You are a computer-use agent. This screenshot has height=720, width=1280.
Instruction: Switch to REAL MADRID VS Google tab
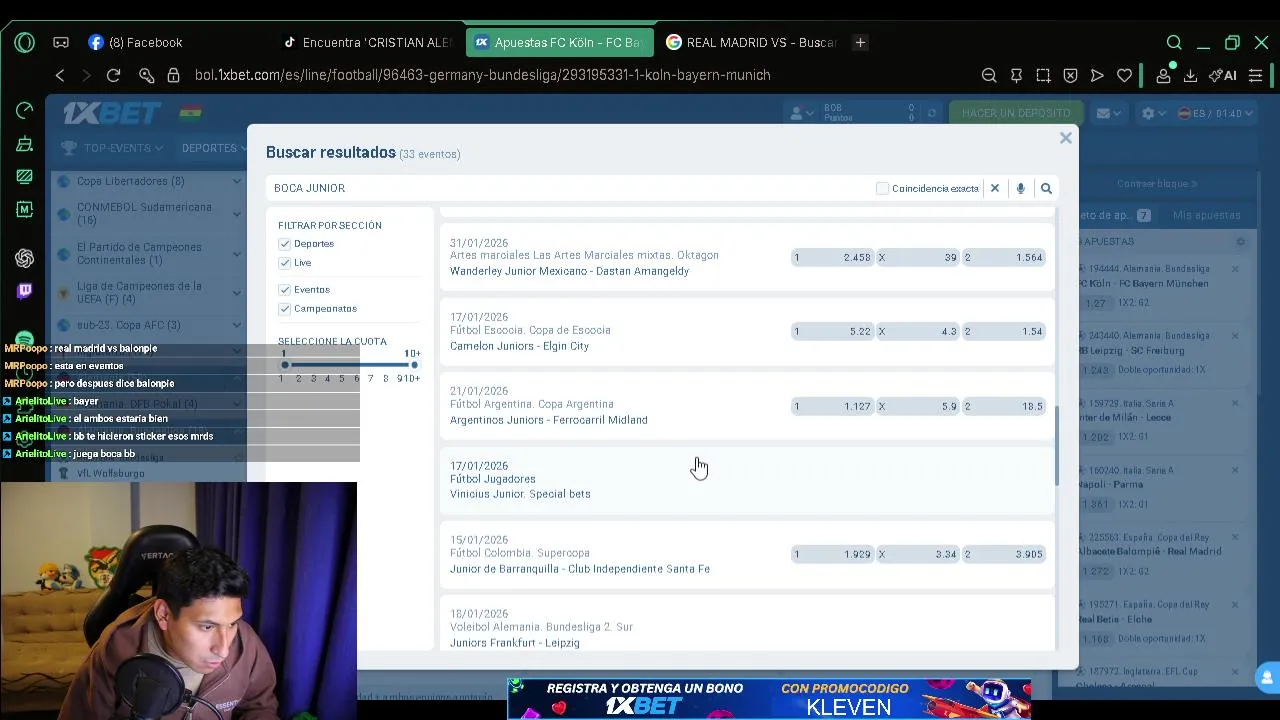[x=750, y=42]
